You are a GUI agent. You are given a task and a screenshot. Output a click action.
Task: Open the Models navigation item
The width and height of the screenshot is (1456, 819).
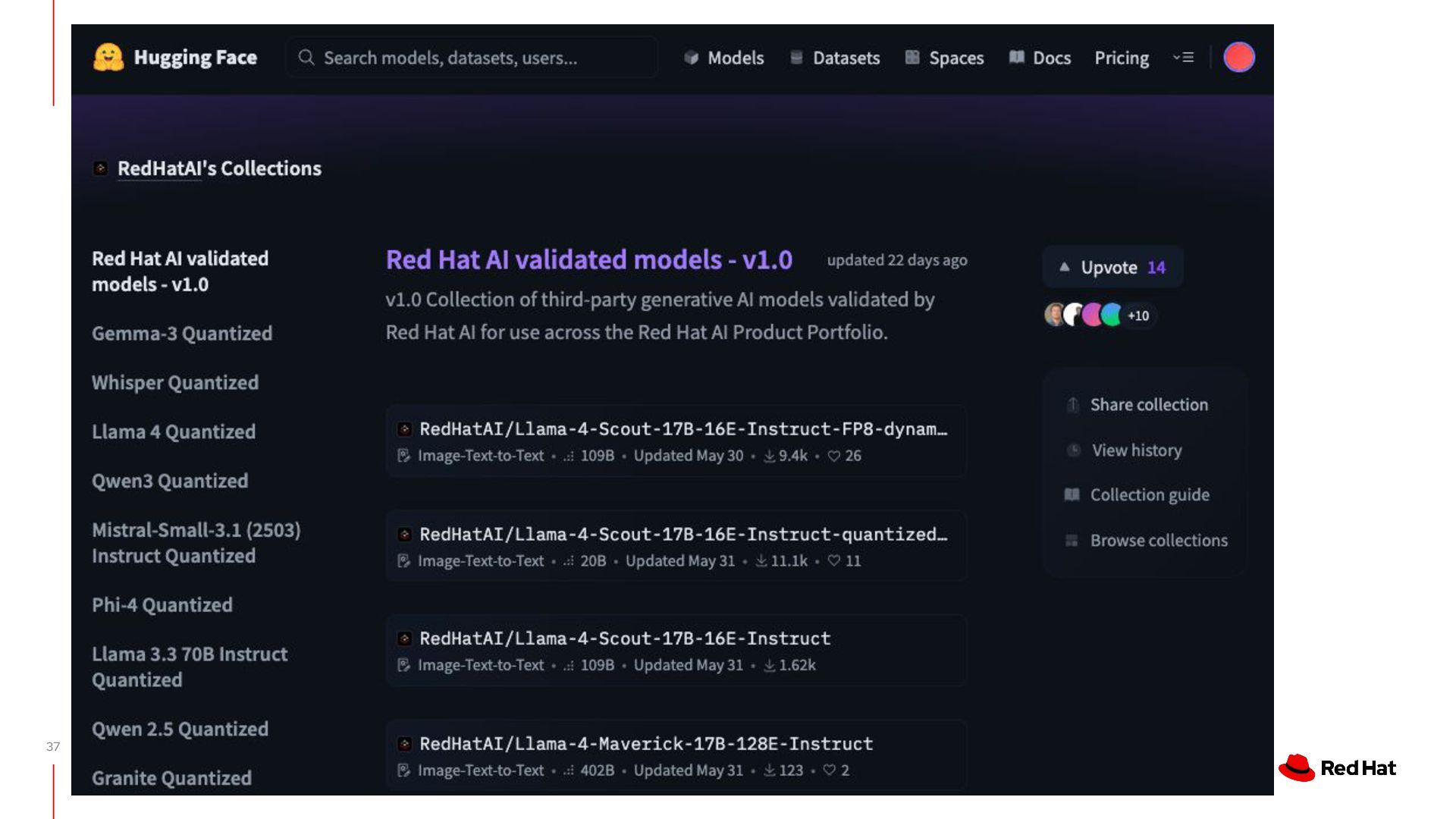pyautogui.click(x=723, y=58)
